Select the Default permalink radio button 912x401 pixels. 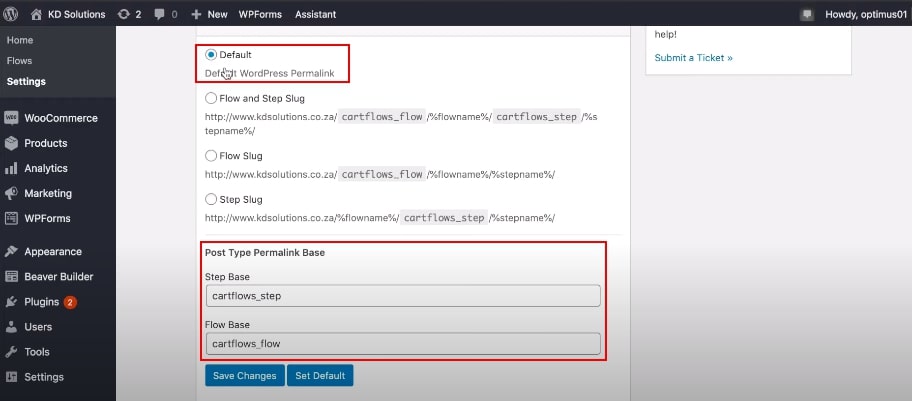[x=211, y=55]
